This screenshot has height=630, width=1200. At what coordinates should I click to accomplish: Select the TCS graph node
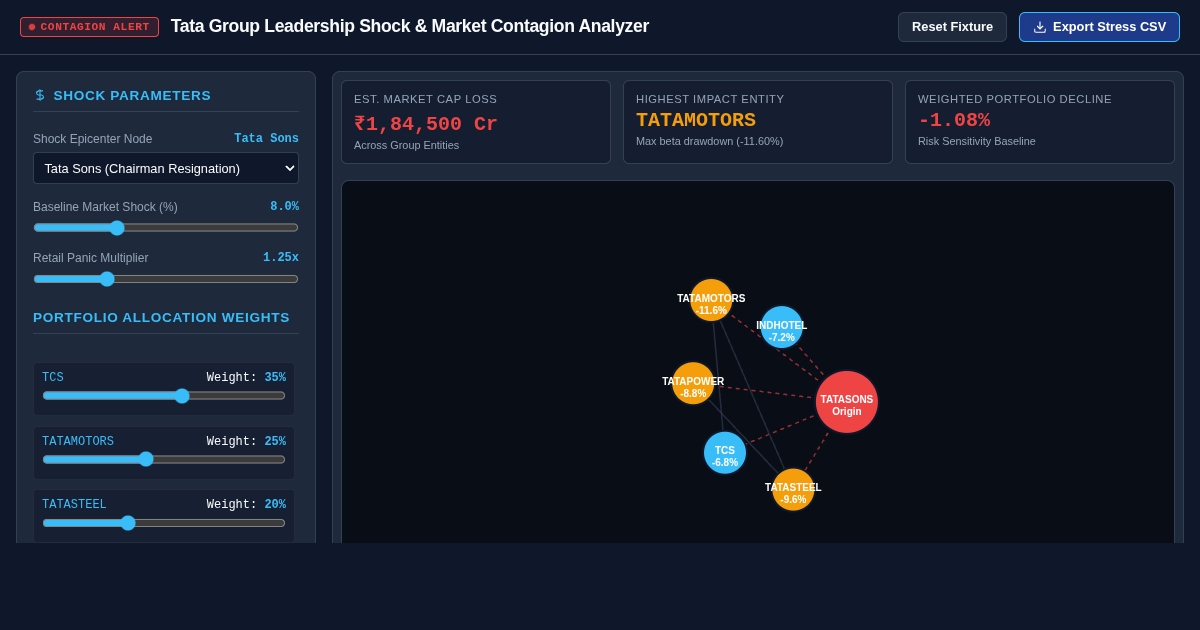pos(725,453)
